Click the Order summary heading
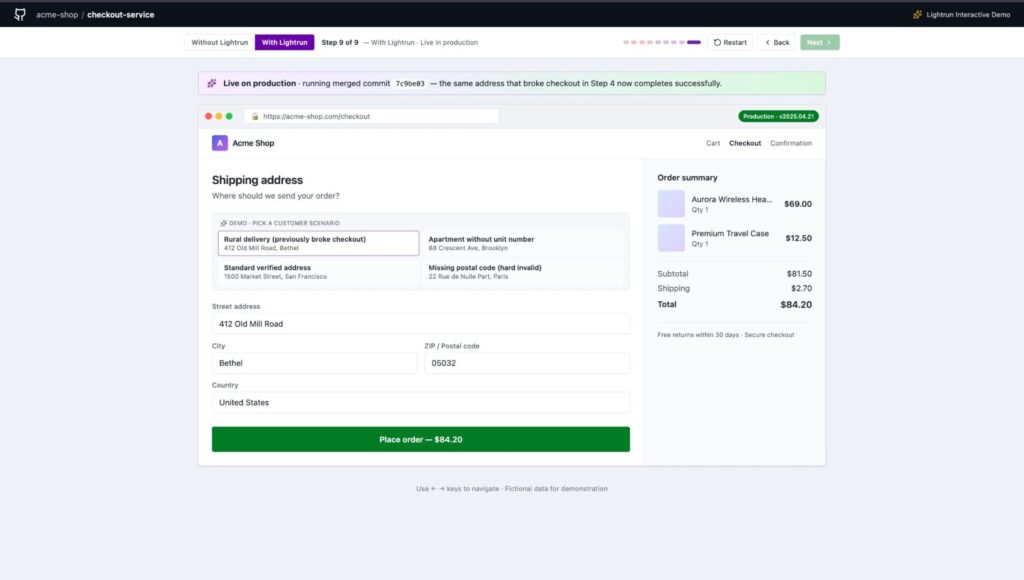The height and width of the screenshot is (580, 1024). click(687, 178)
